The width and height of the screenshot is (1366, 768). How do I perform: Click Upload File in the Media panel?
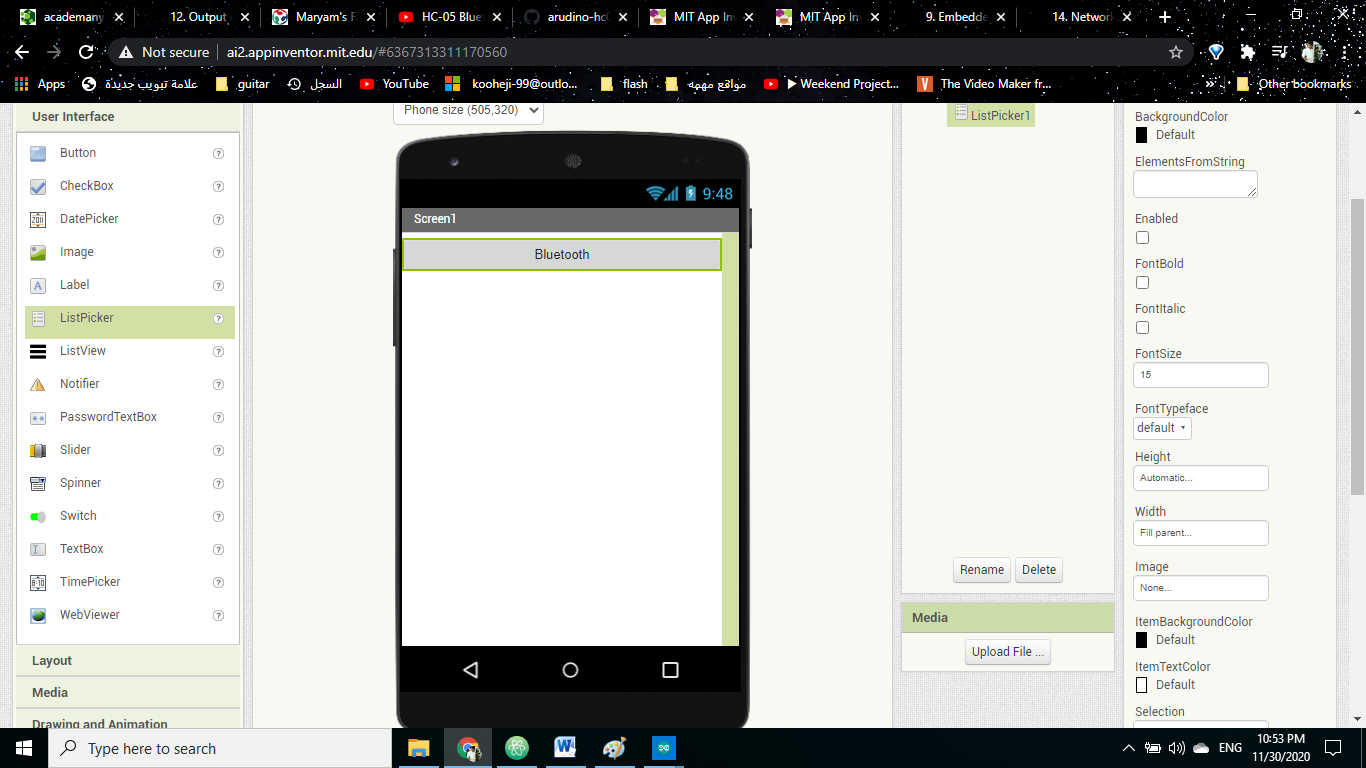tap(1007, 651)
